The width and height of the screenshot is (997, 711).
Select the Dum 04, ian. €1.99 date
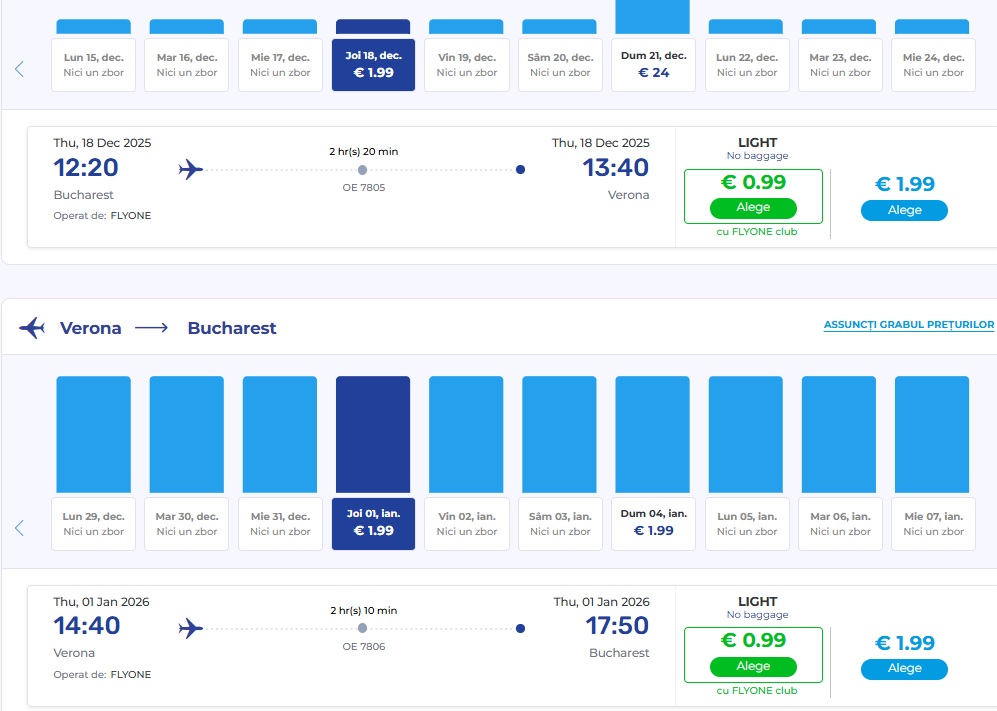653,524
